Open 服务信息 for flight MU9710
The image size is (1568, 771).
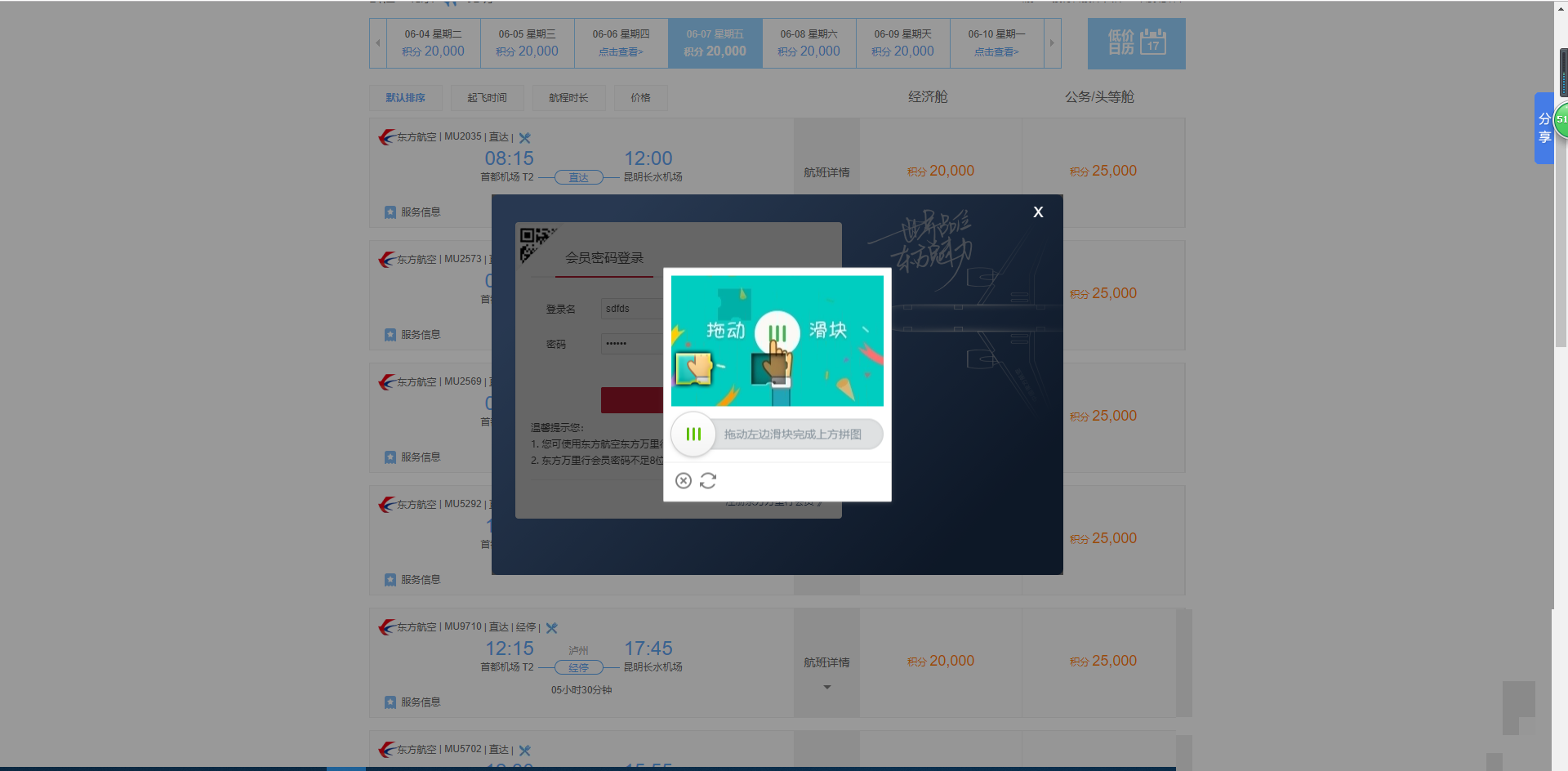412,702
